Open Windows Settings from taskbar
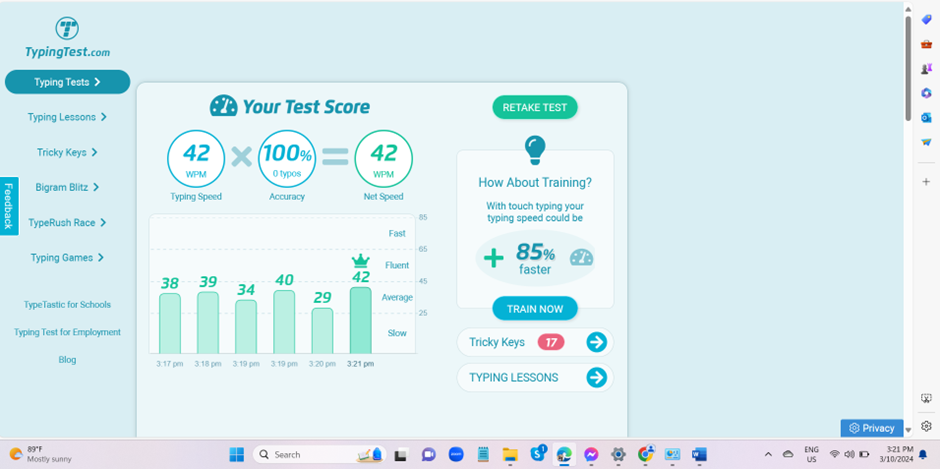The image size is (940, 469). [618, 455]
